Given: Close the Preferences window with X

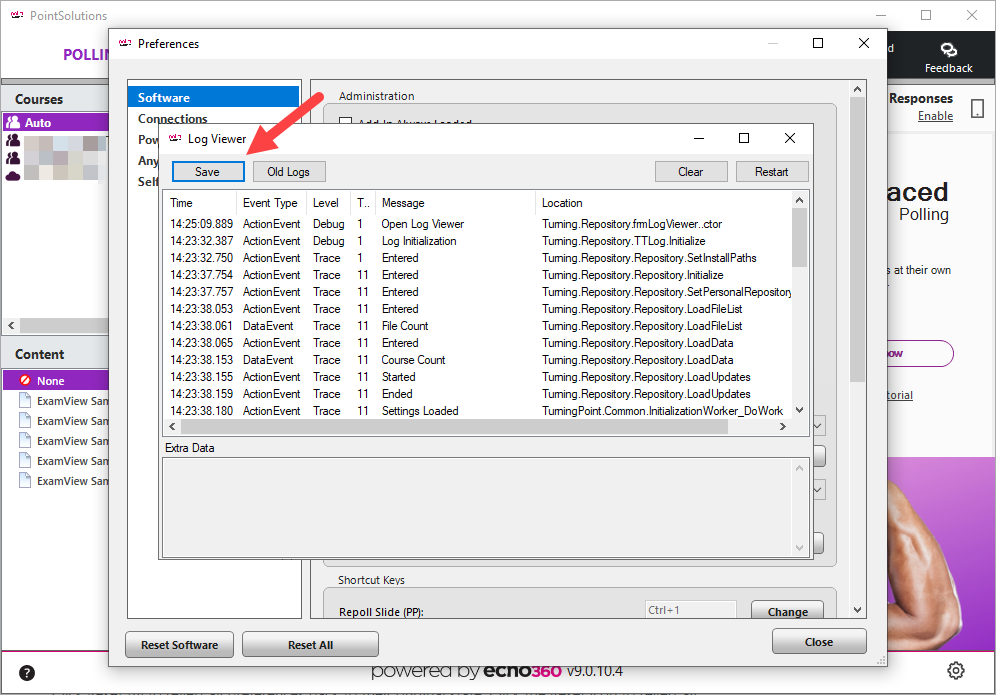Looking at the screenshot, I should [x=864, y=43].
